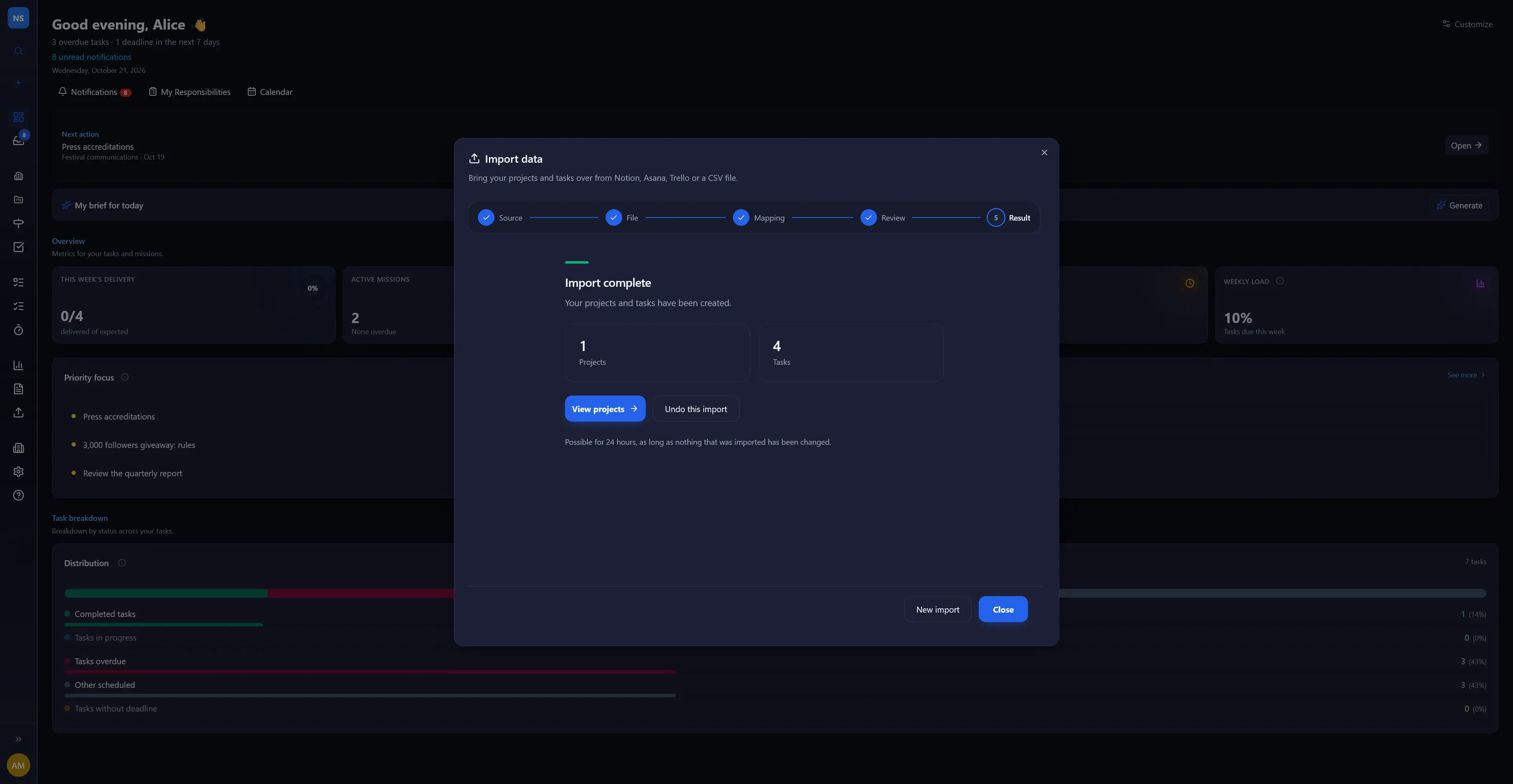This screenshot has height=784, width=1513.
Task: Select the Mapping step in the wizard
Action: tap(758, 218)
